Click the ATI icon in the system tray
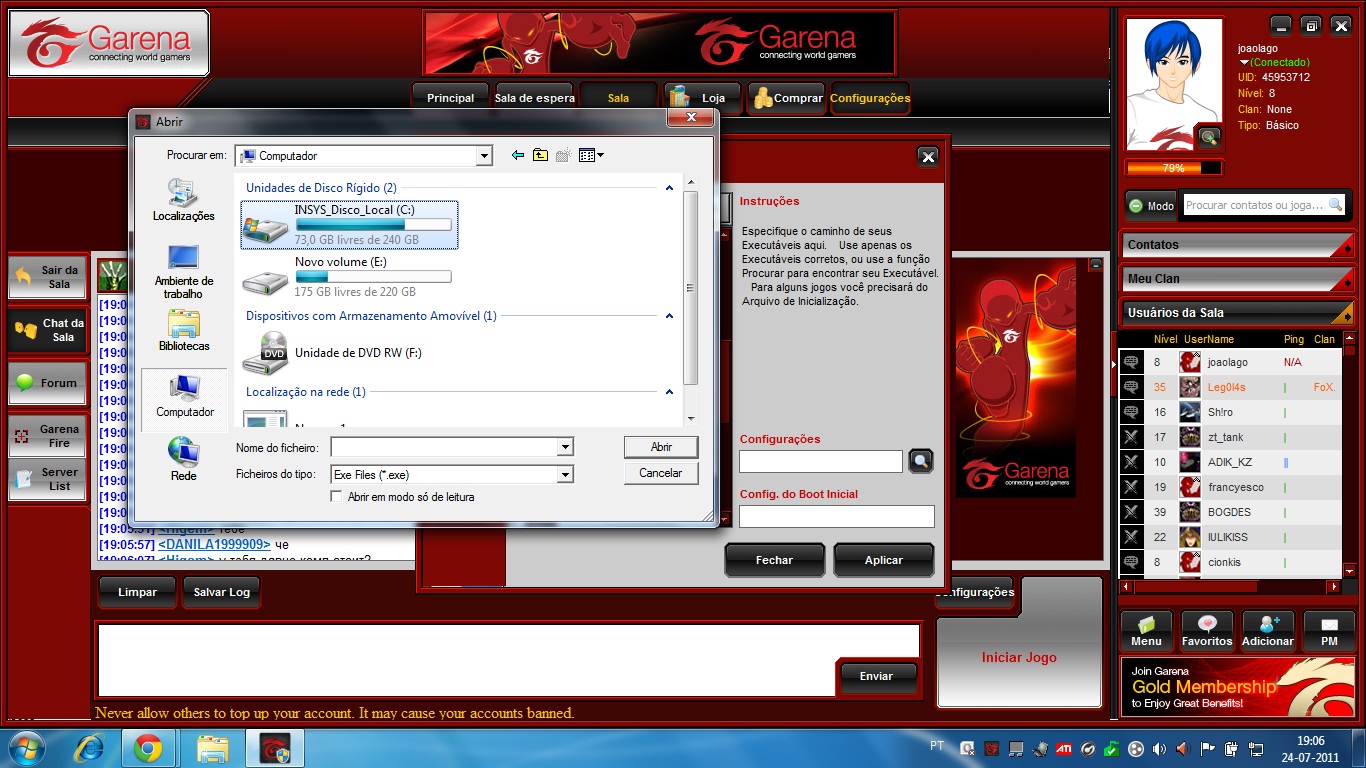Screen dimensions: 1366x768 point(1064,748)
